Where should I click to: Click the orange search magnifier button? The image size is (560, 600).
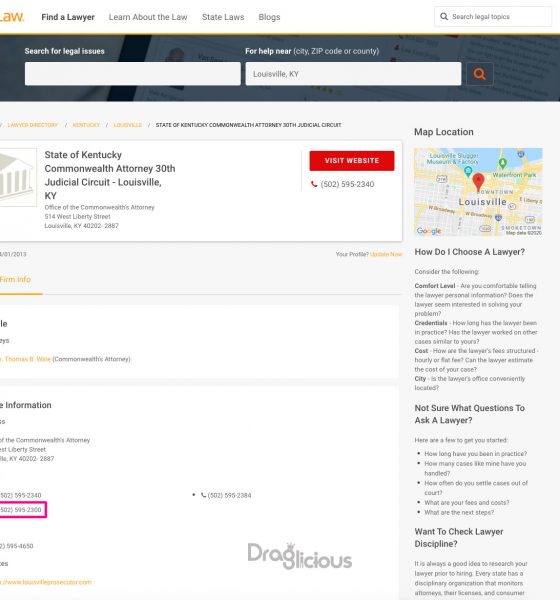pyautogui.click(x=480, y=74)
